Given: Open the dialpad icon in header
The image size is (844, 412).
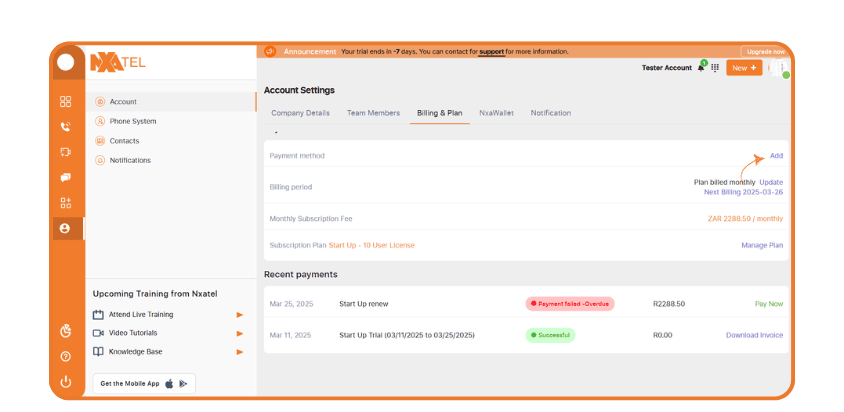Looking at the screenshot, I should [715, 68].
